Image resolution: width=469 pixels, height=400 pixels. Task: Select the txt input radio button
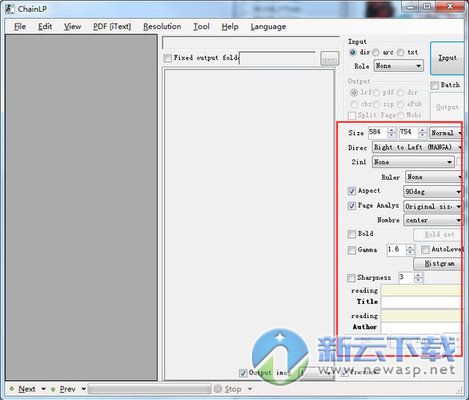(400, 52)
